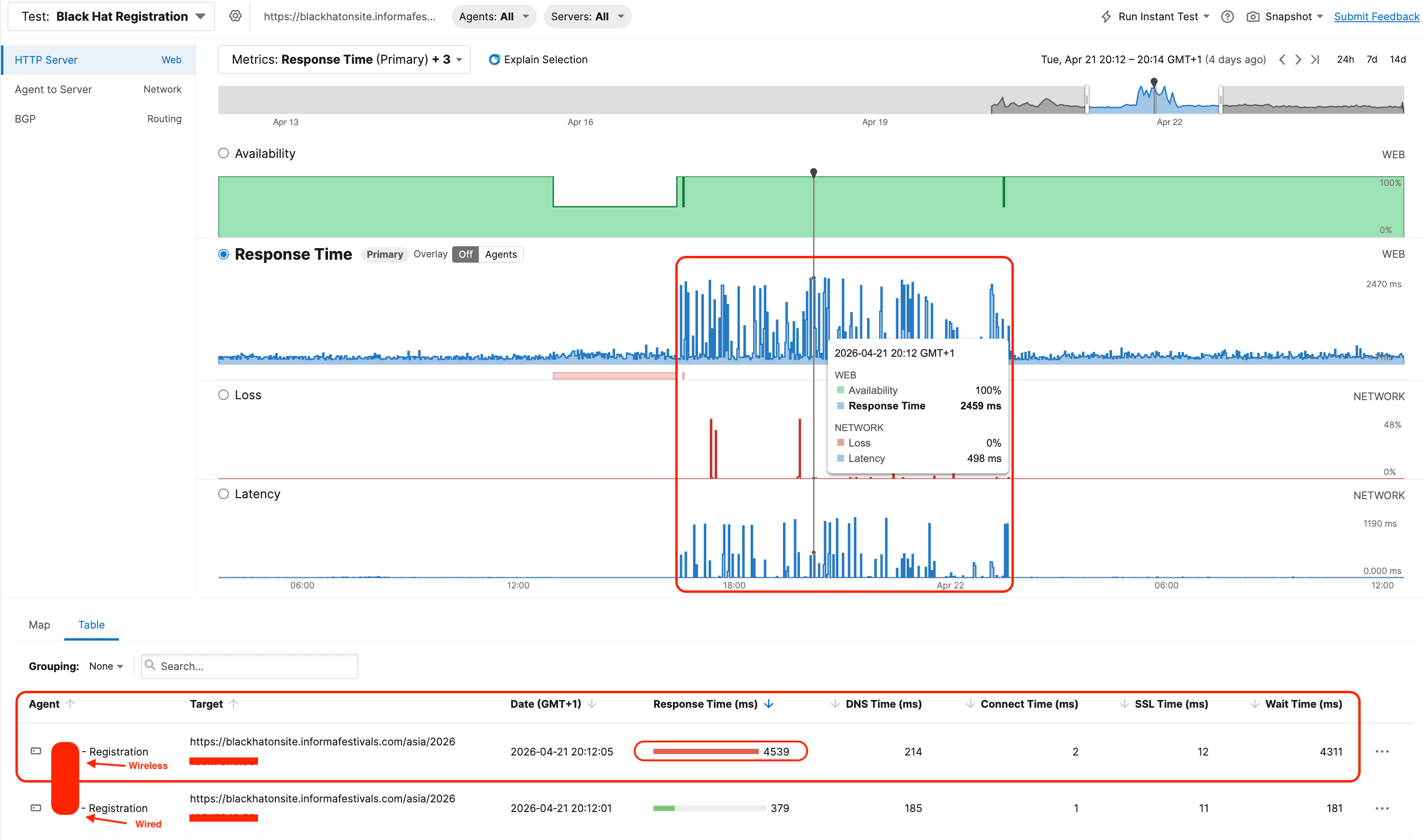
Task: Open the Test name dropdown
Action: pyautogui.click(x=111, y=16)
